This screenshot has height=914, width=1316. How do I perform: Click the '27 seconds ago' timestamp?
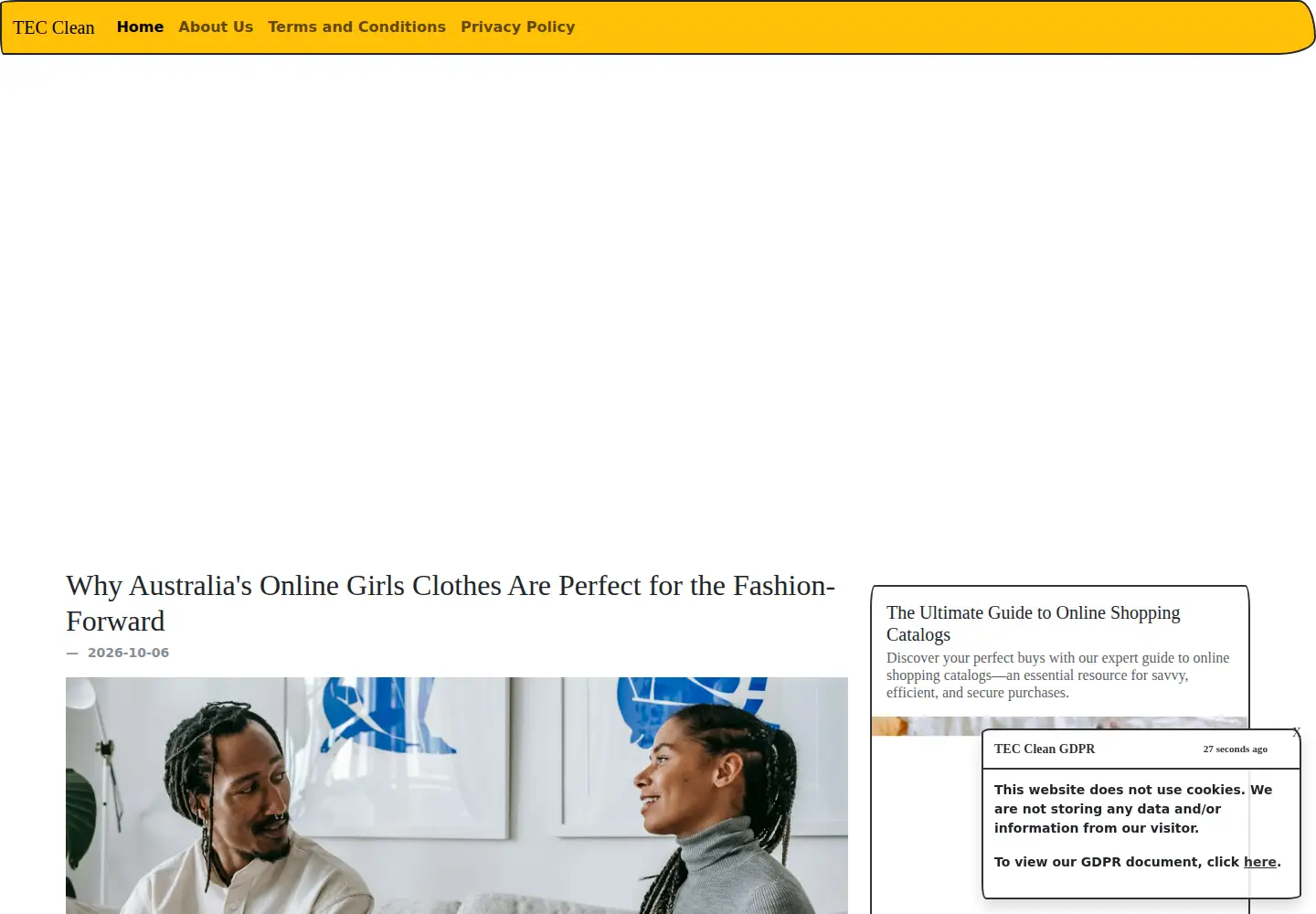tap(1235, 749)
